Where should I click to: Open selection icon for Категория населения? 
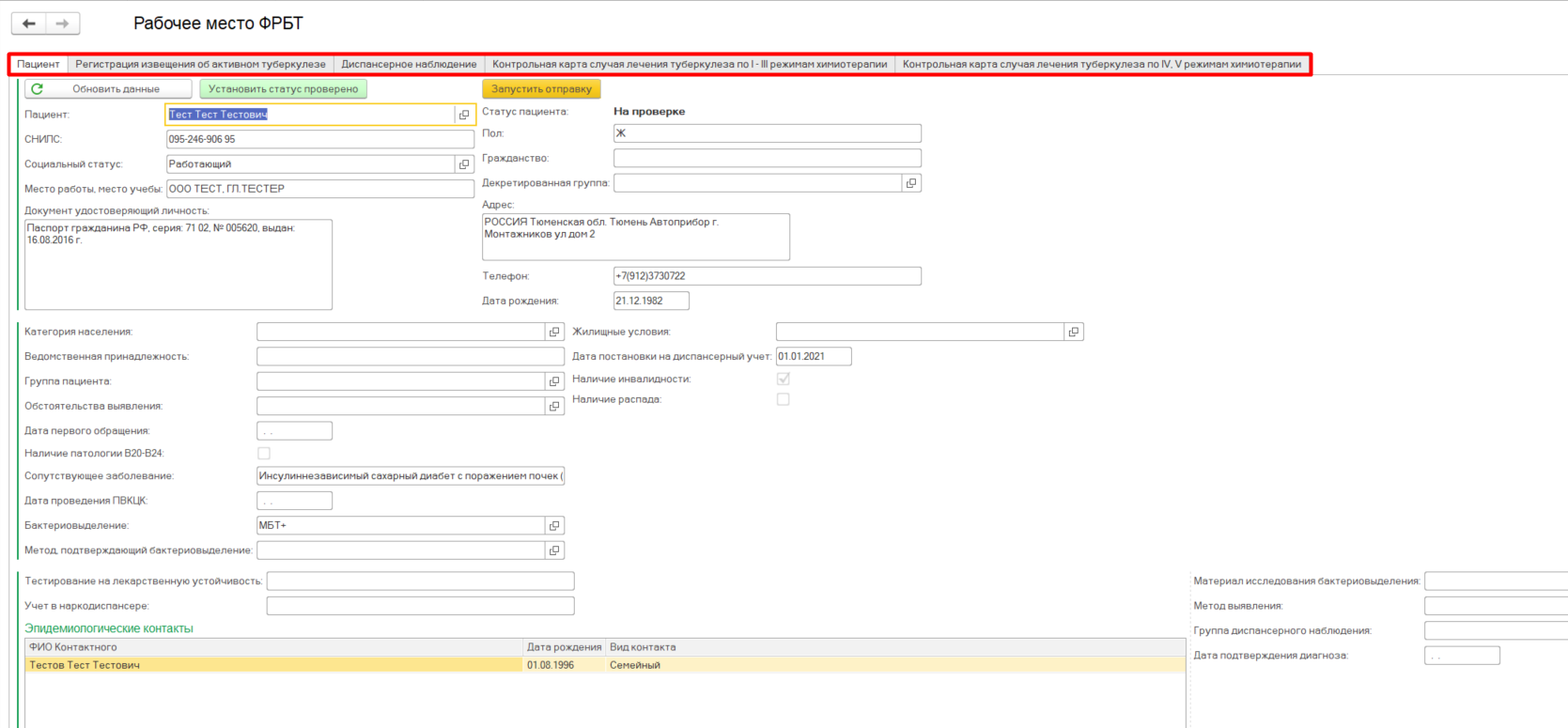tap(554, 332)
